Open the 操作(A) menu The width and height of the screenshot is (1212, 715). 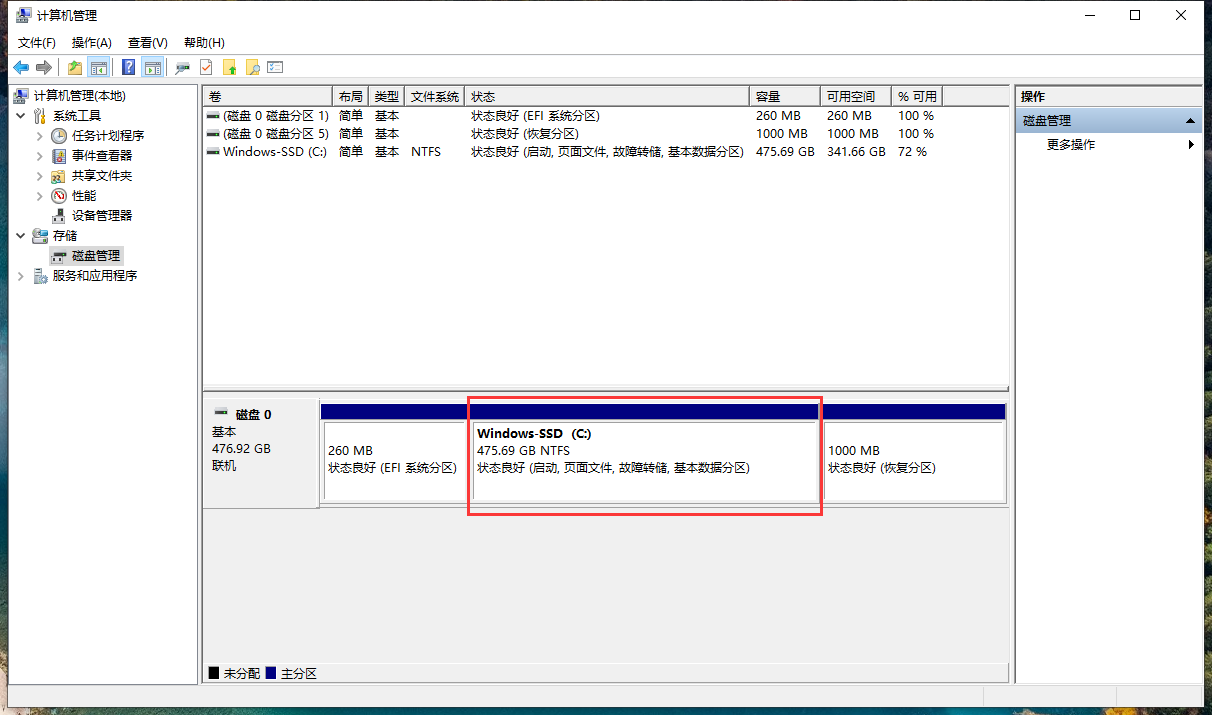pos(92,43)
